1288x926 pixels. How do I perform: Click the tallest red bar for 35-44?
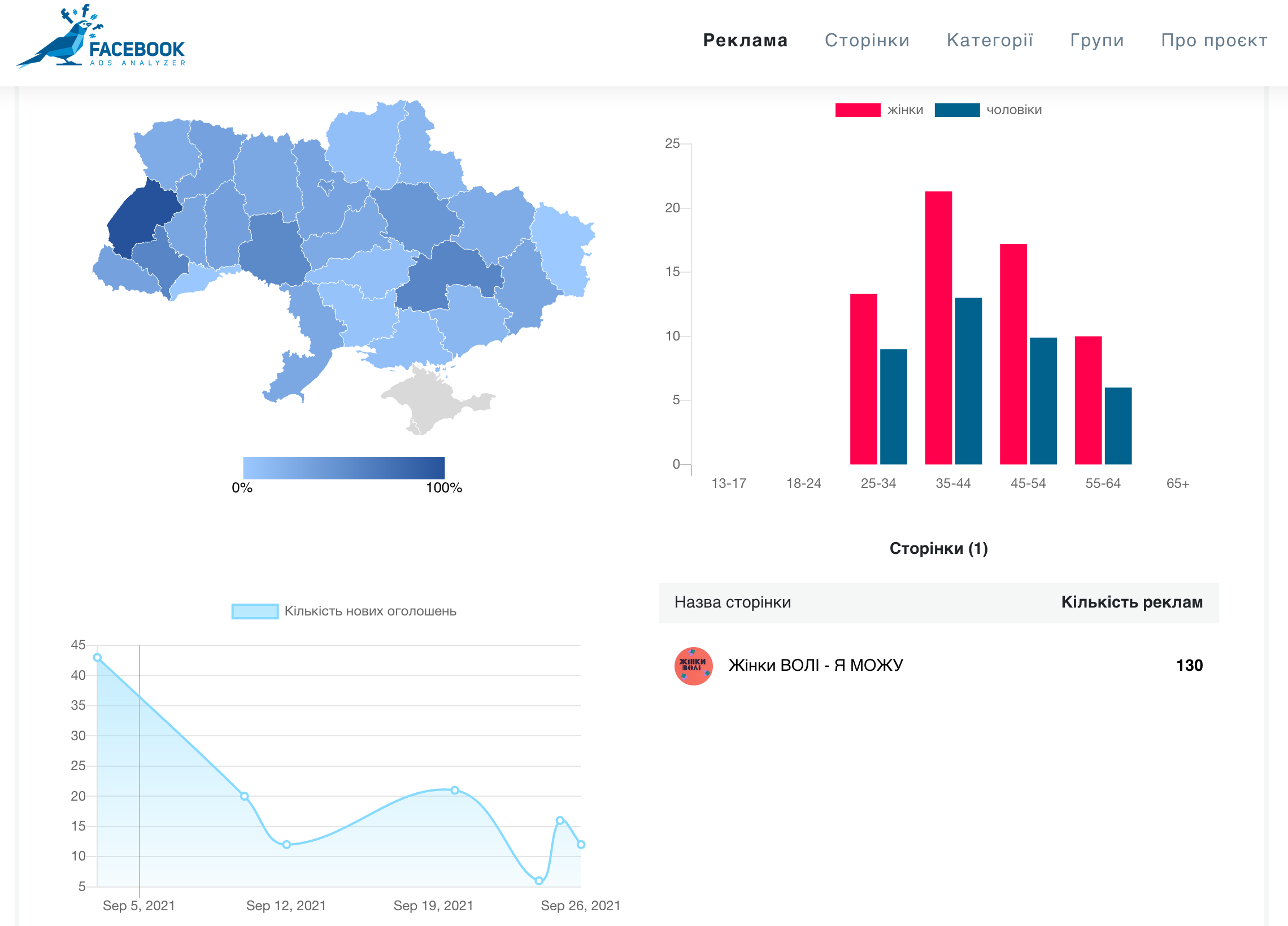[938, 327]
